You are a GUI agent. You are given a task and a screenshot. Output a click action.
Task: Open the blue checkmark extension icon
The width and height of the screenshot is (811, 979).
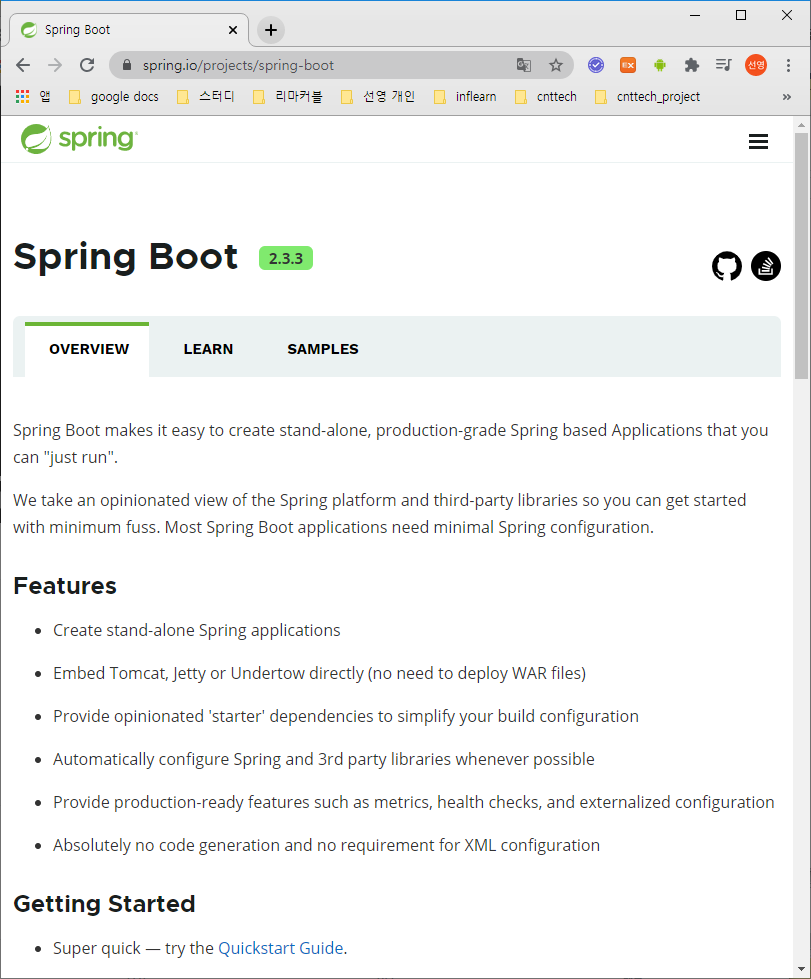pos(596,65)
